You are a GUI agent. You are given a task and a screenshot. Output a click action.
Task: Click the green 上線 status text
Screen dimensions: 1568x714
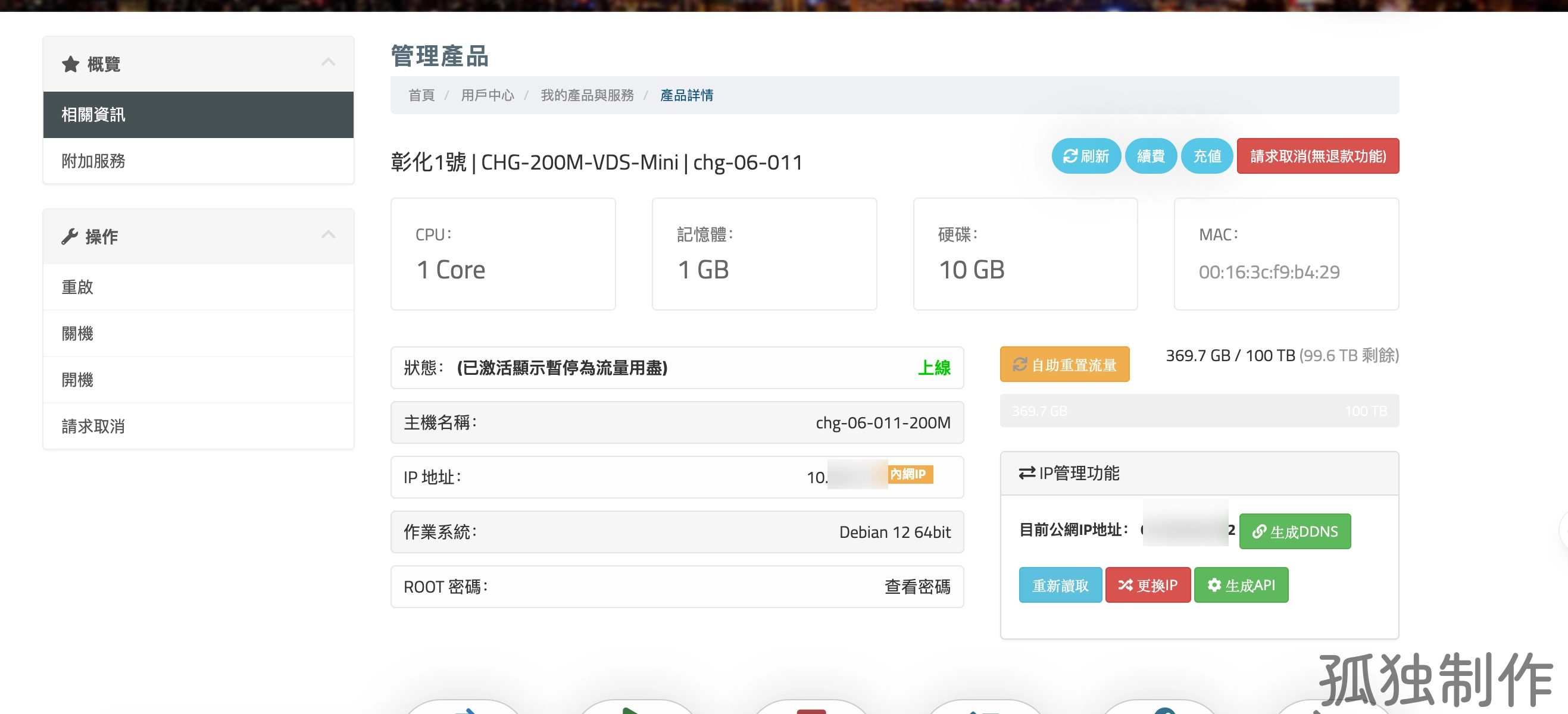point(934,368)
